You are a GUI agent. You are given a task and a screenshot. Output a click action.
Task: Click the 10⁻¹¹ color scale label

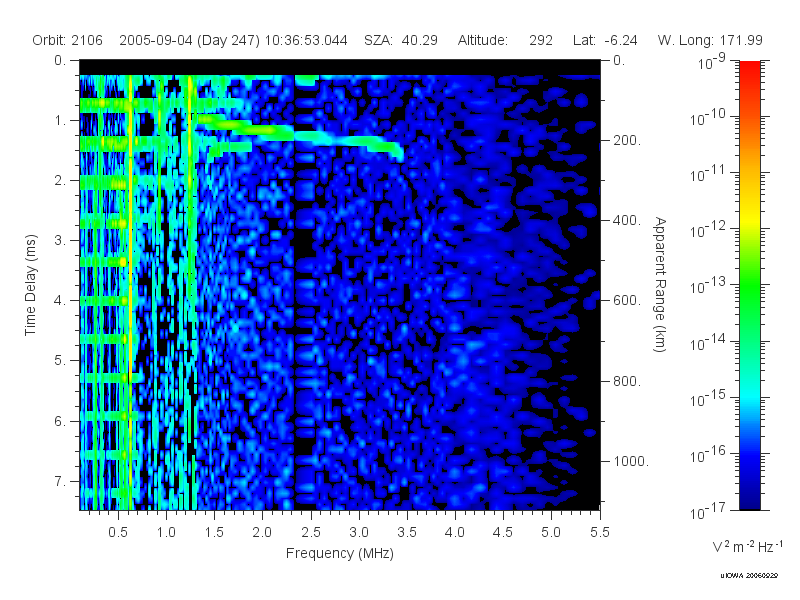tap(708, 173)
